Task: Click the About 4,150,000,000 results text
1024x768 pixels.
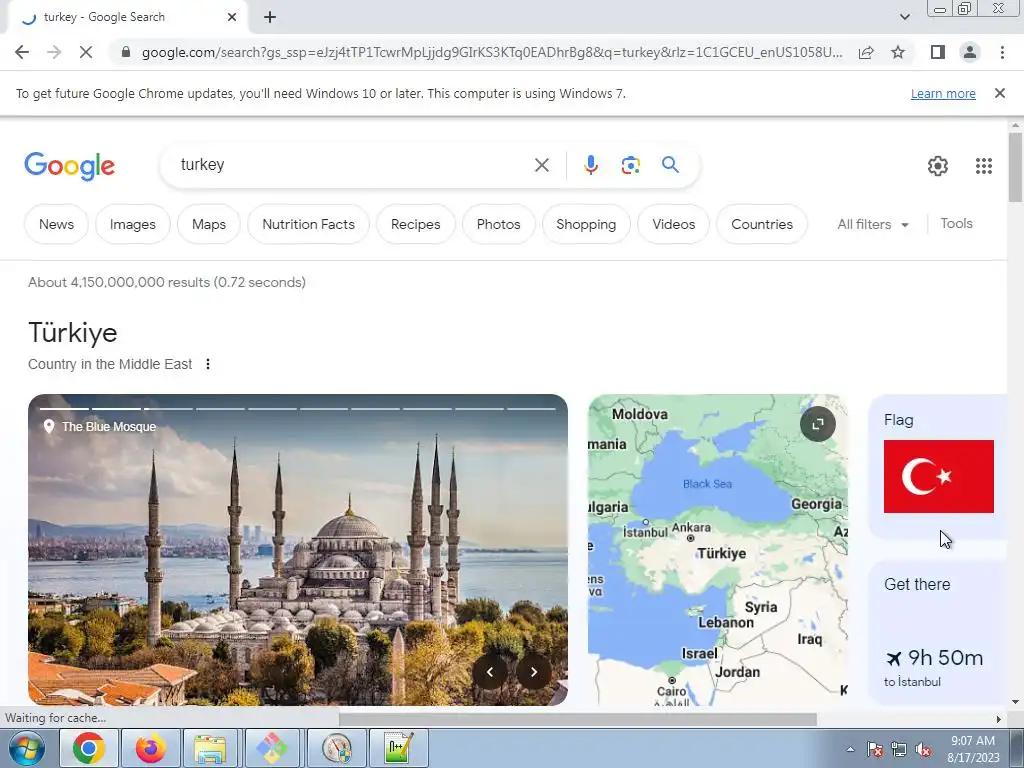Action: coord(167,282)
